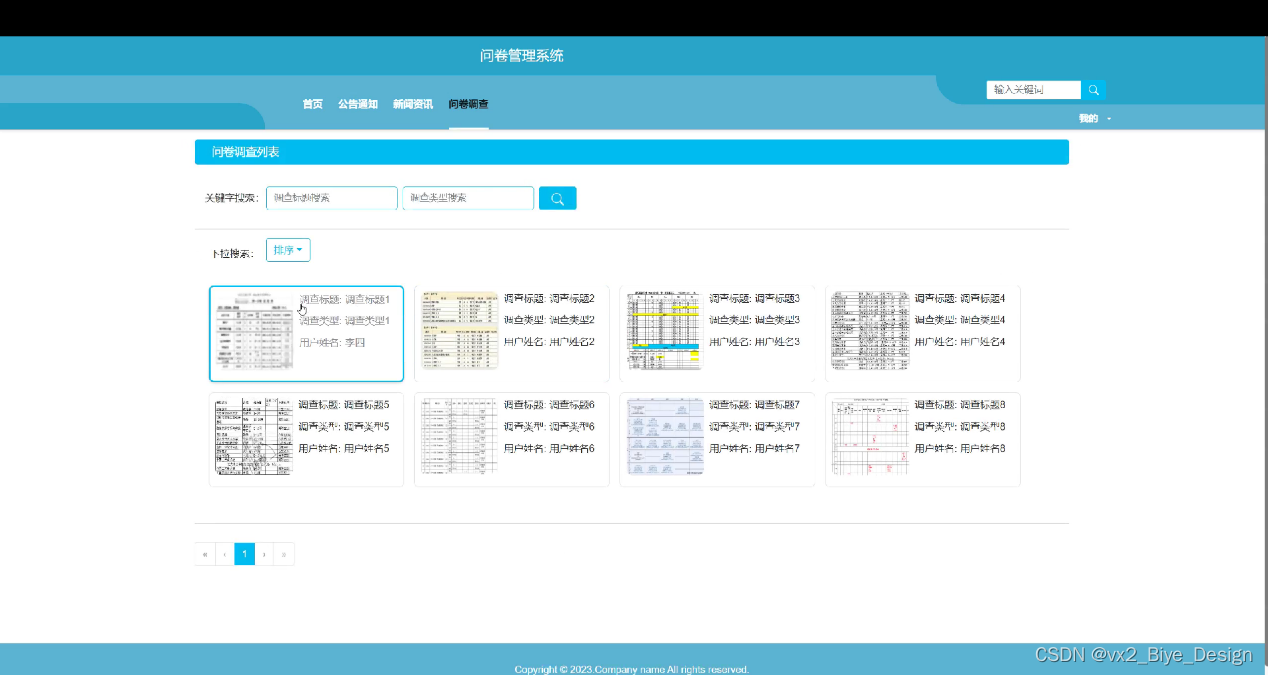
Task: Go to first page with « button
Action: pos(205,554)
